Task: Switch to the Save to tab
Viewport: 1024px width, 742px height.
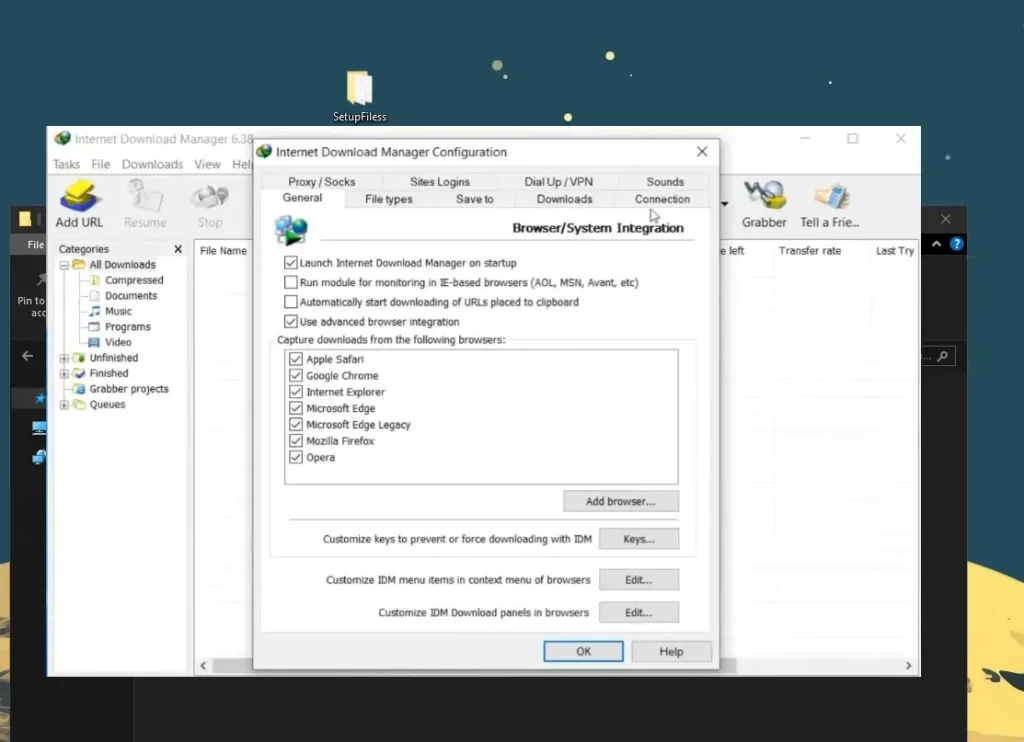Action: tap(475, 199)
